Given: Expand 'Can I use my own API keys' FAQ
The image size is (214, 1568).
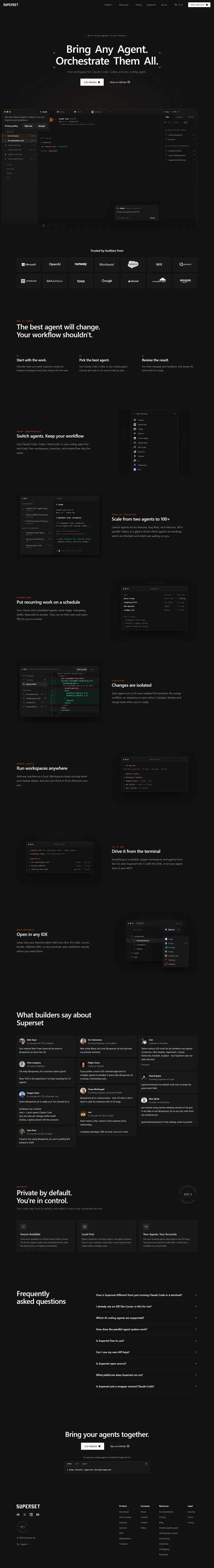Looking at the screenshot, I should click(146, 1352).
